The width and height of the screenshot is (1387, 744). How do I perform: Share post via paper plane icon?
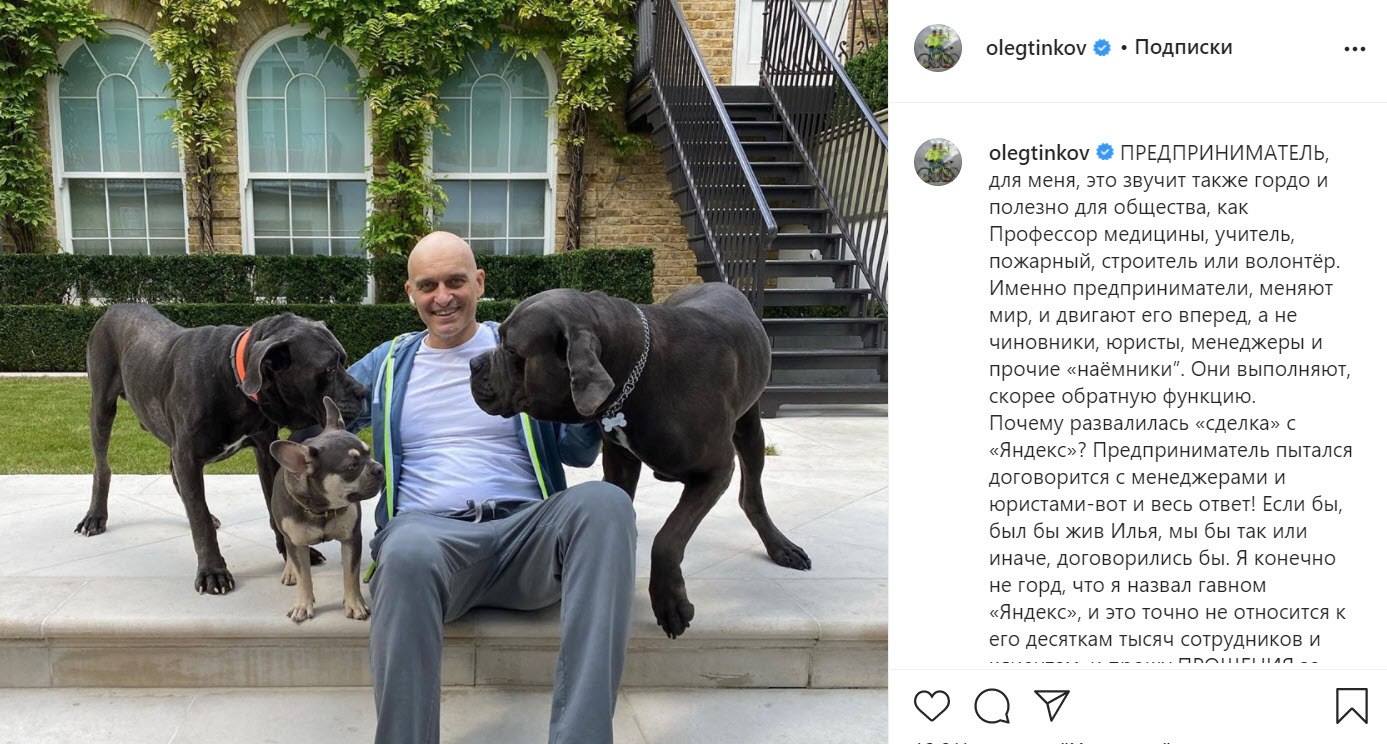pyautogui.click(x=1052, y=705)
